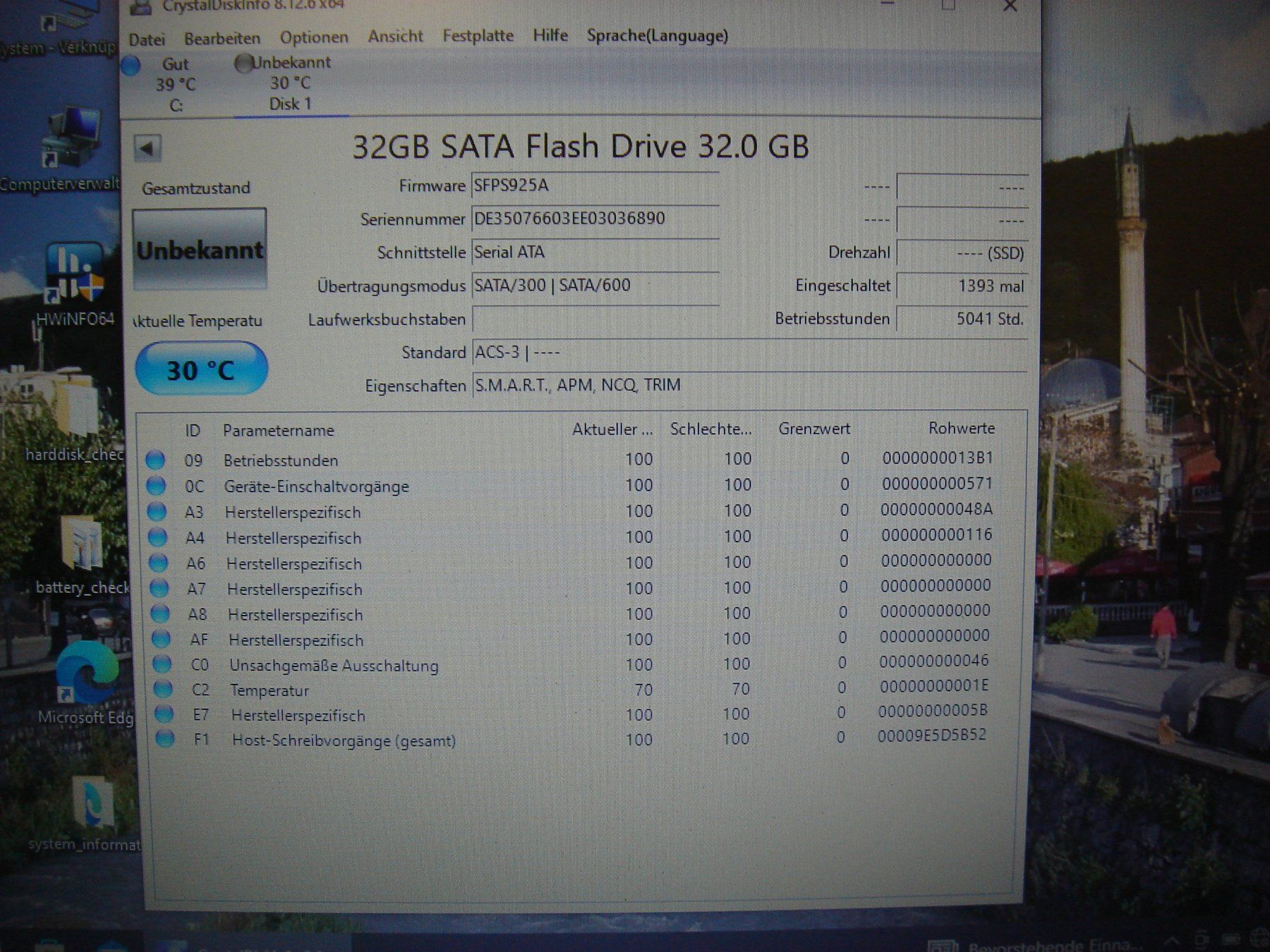Open the Optionen menu
The width and height of the screenshot is (1270, 952).
pyautogui.click(x=314, y=37)
